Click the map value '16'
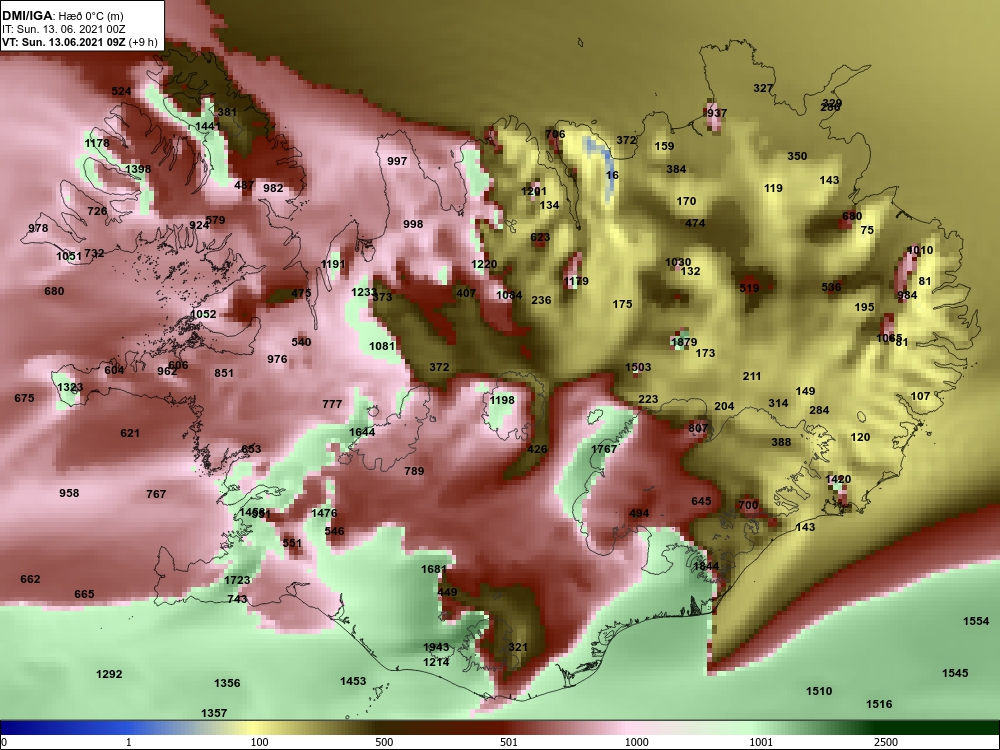 tap(612, 175)
